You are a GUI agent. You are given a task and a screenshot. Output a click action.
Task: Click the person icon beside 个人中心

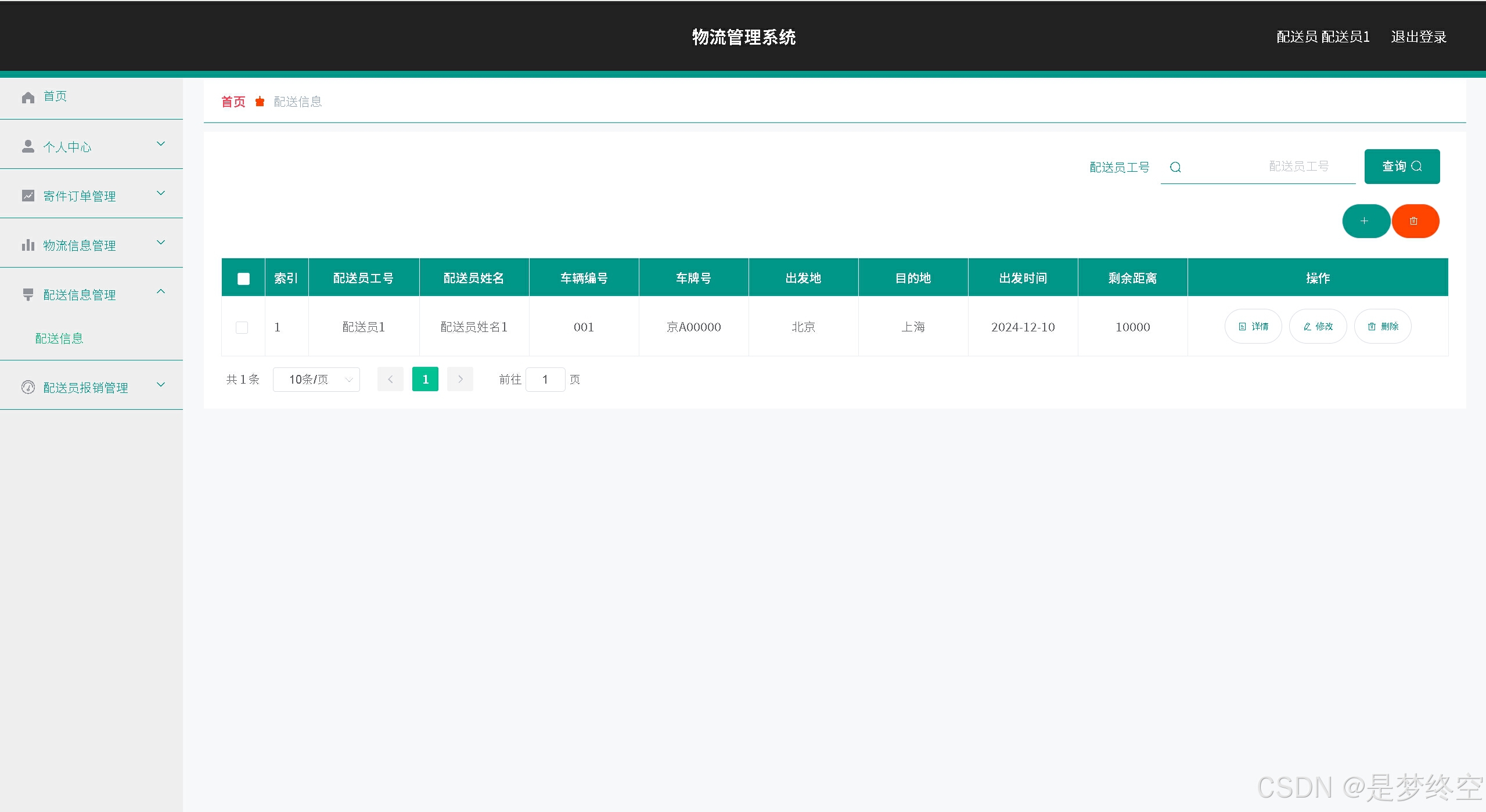coord(28,146)
